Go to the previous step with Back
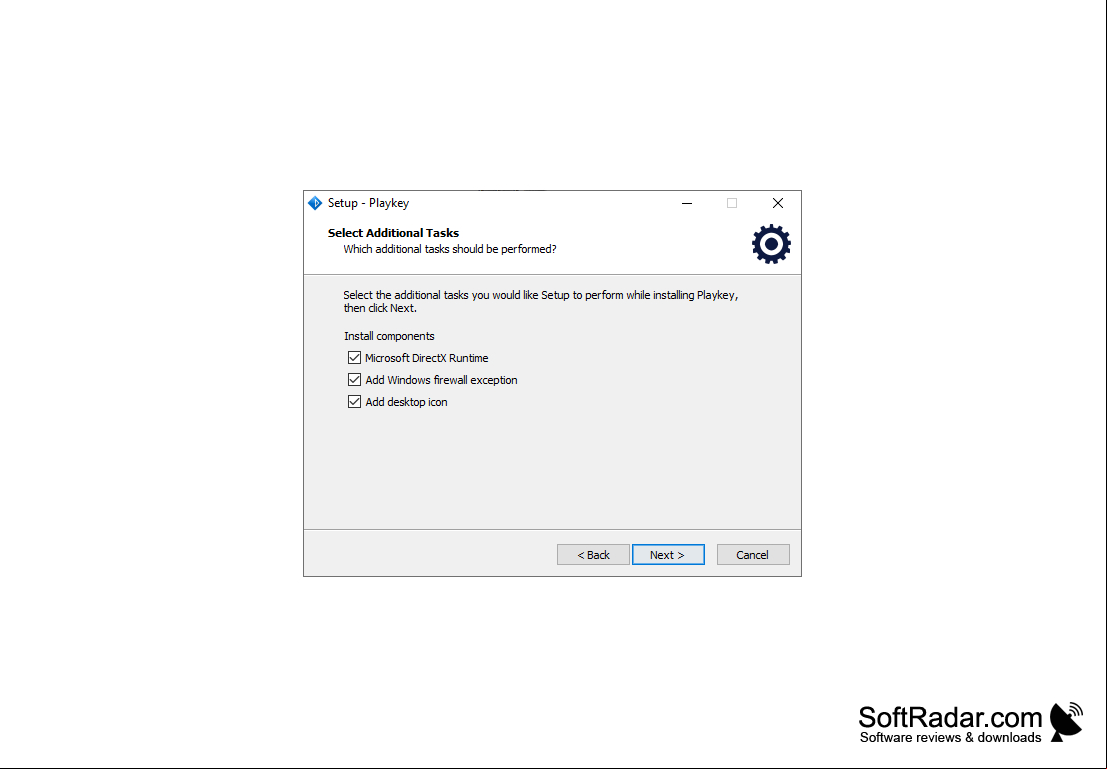Viewport: 1107px width, 769px height. (593, 555)
